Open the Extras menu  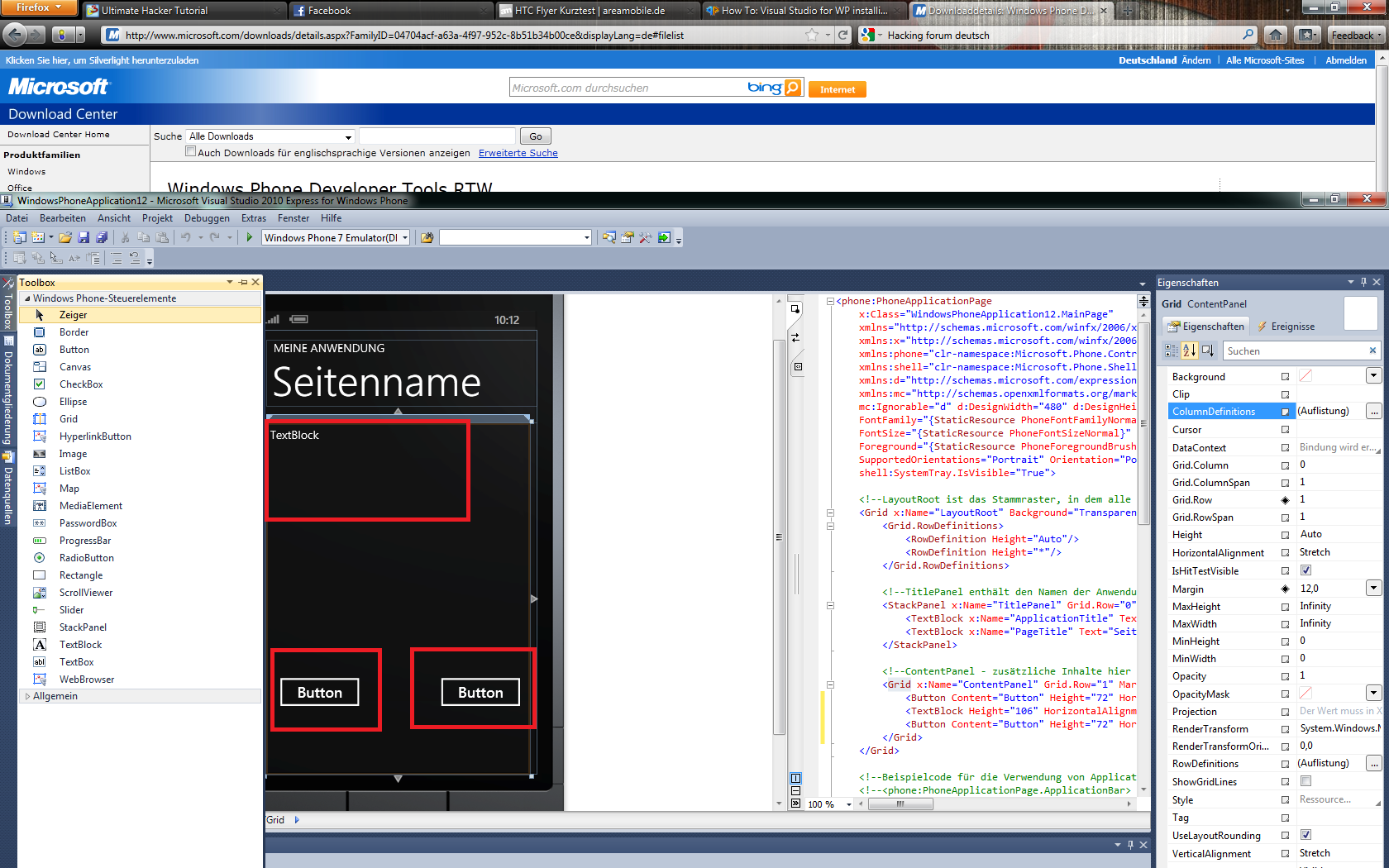coord(254,218)
